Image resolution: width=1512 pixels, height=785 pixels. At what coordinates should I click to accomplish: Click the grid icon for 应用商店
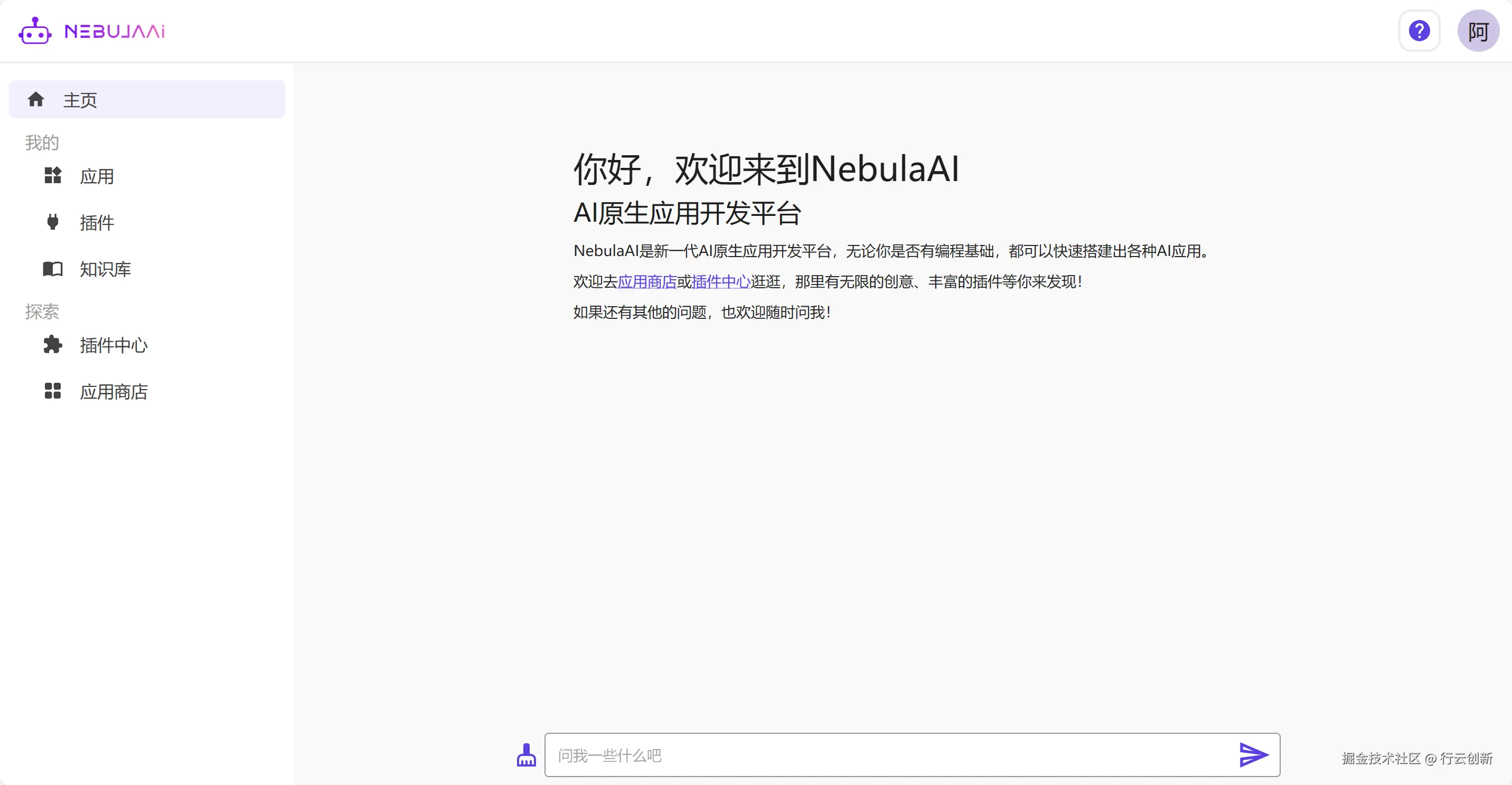[x=53, y=391]
